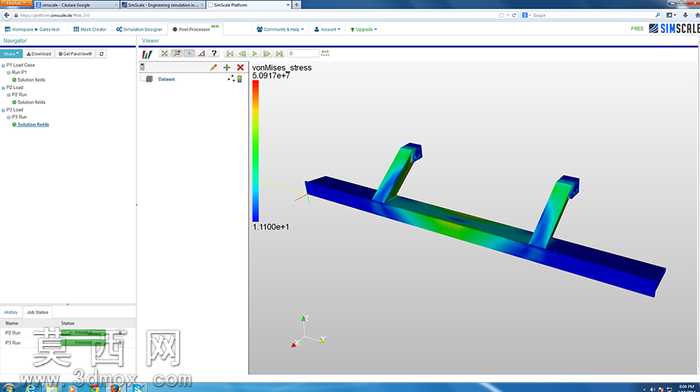Click the Name column header in Job Status

point(12,323)
